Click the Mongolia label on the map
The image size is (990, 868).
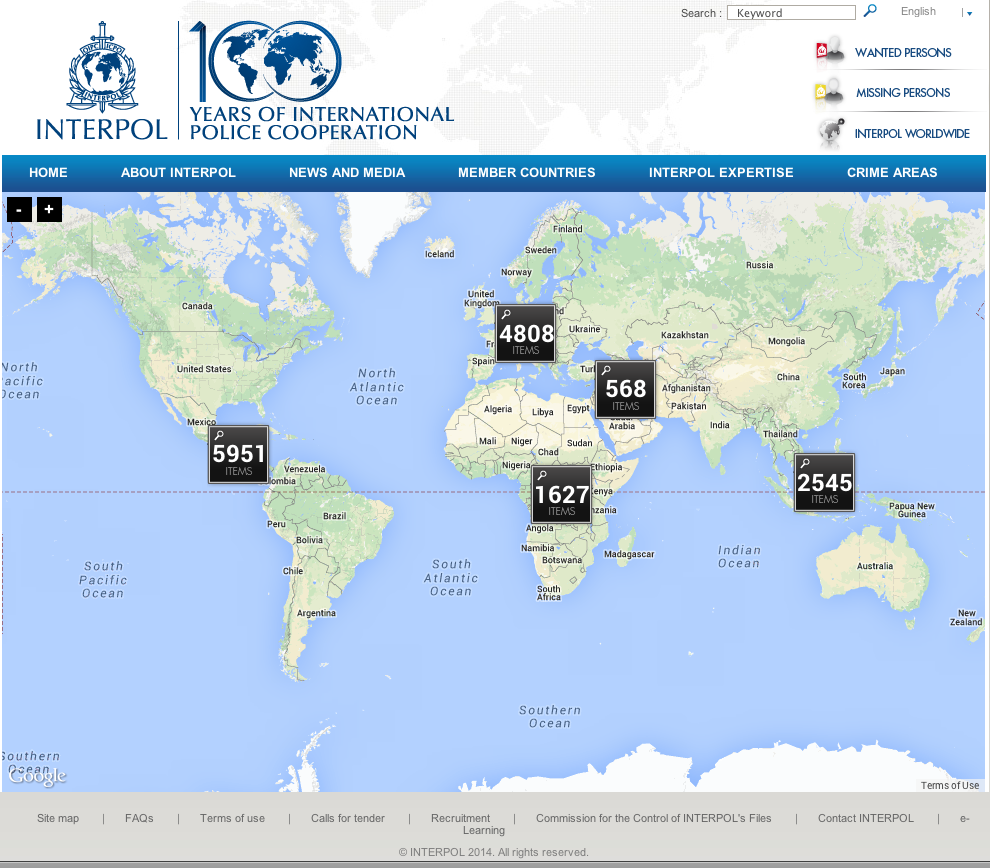tap(786, 342)
